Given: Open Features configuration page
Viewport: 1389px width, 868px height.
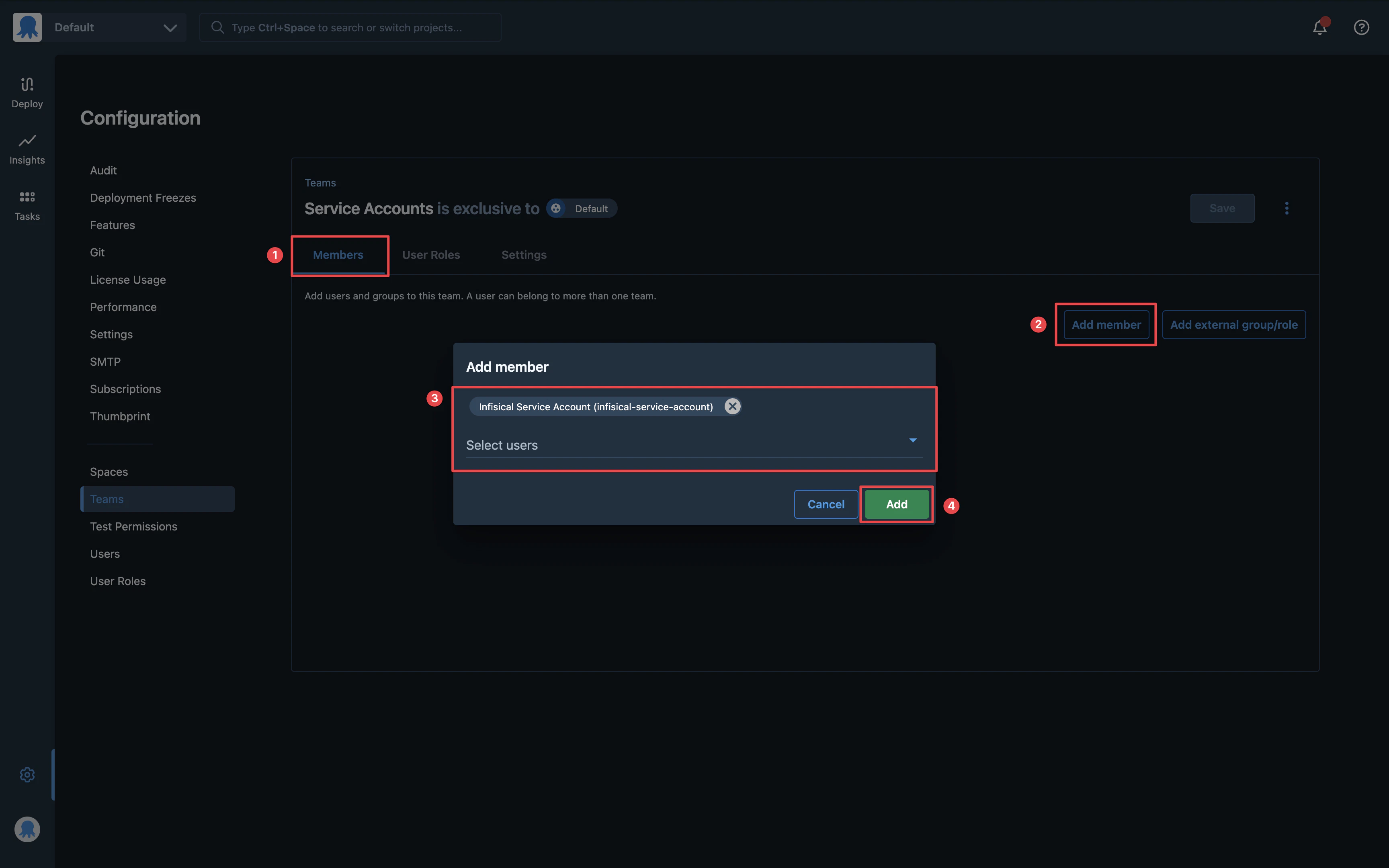Looking at the screenshot, I should (113, 225).
